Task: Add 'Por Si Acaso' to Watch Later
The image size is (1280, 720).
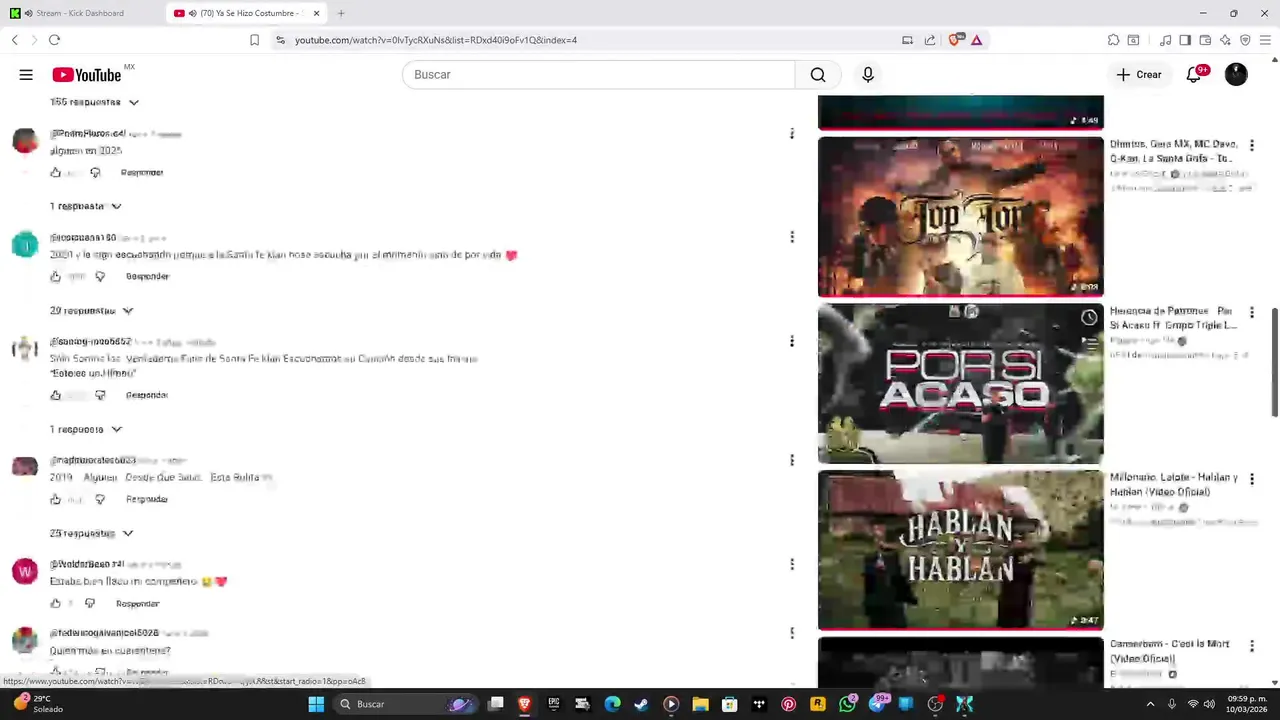Action: pos(1089,318)
